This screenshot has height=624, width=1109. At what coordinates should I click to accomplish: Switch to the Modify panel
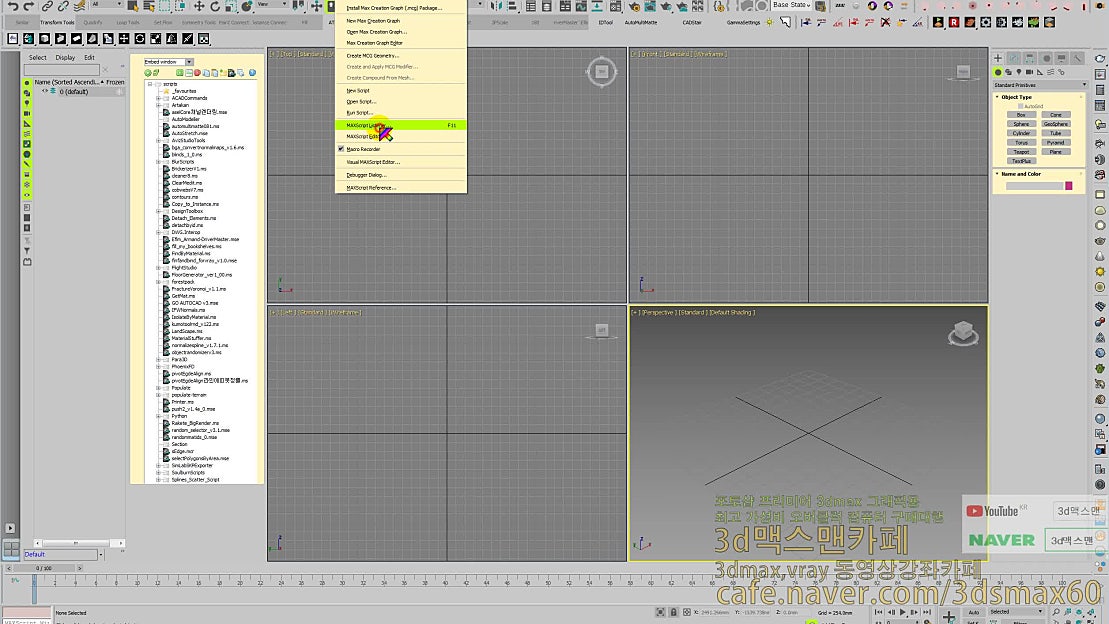coord(1014,58)
